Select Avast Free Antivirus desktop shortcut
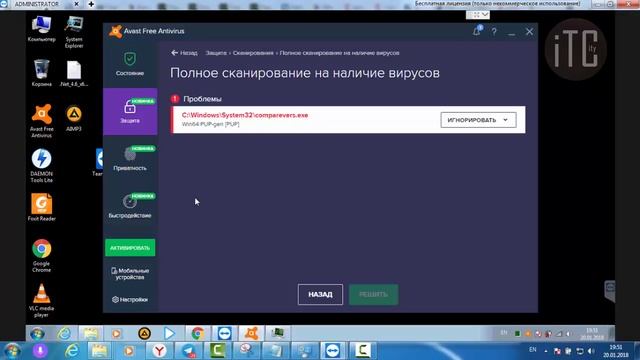This screenshot has width=640, height=360. pyautogui.click(x=41, y=121)
